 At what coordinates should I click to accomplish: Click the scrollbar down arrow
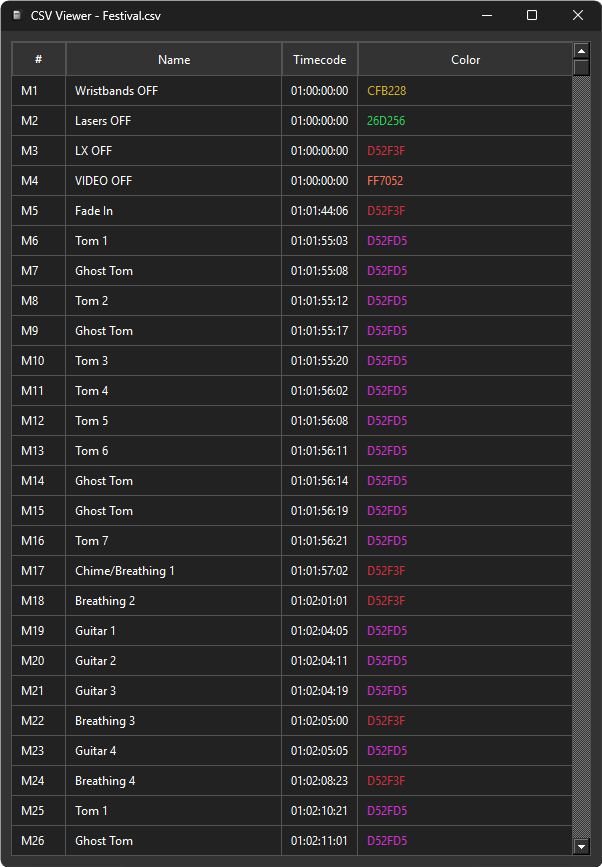(581, 847)
